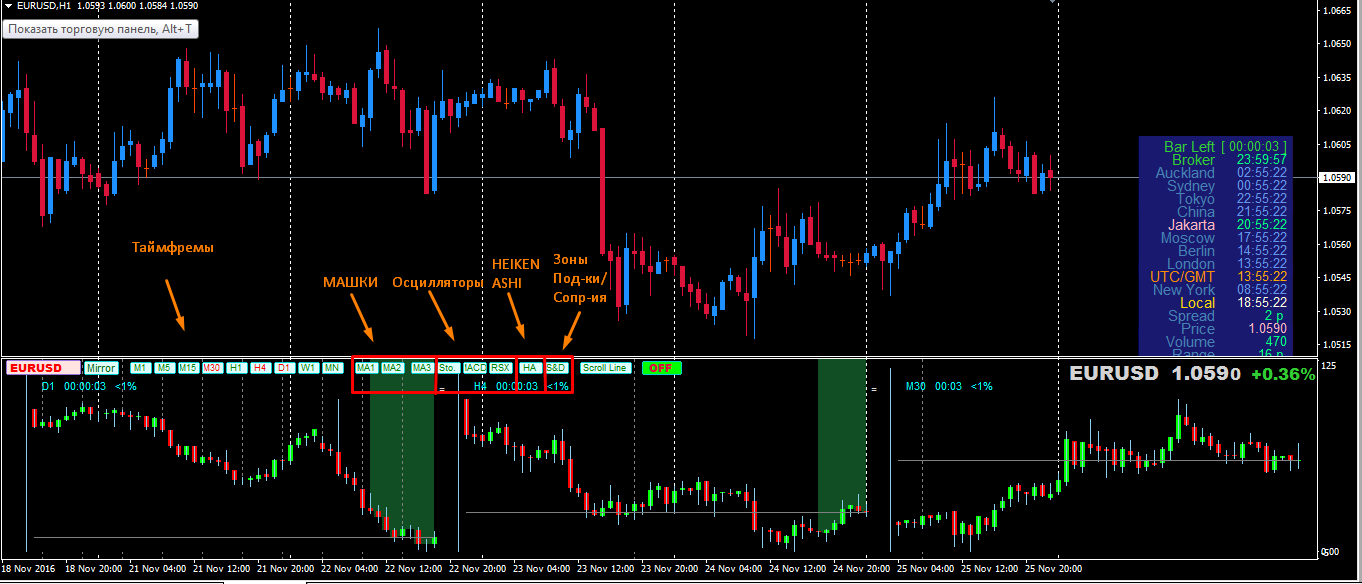The height and width of the screenshot is (584, 1362).
Task: Select the London time row
Action: tap(1227, 264)
